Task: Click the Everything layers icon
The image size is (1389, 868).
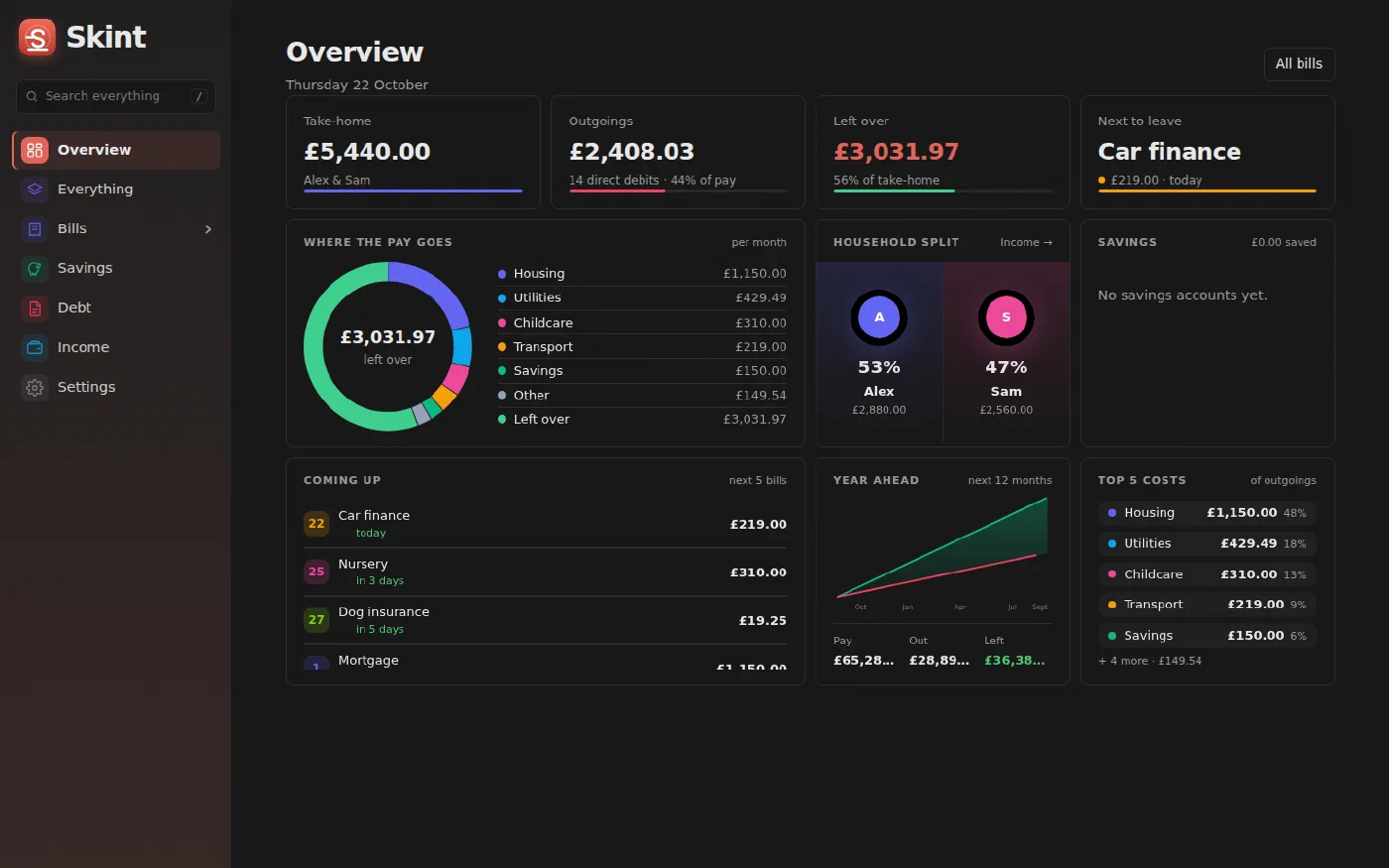Action: click(35, 189)
